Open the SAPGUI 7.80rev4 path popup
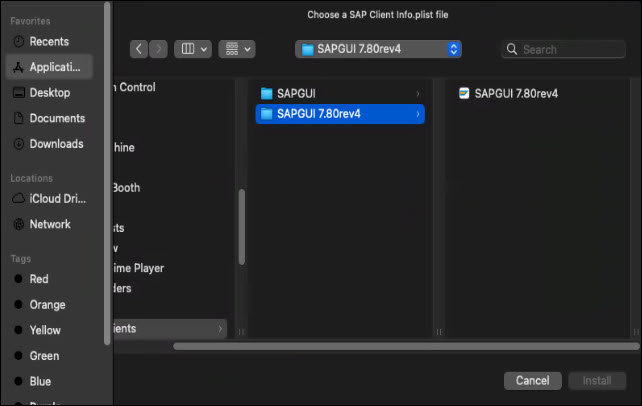This screenshot has height=406, width=642. coord(378,49)
